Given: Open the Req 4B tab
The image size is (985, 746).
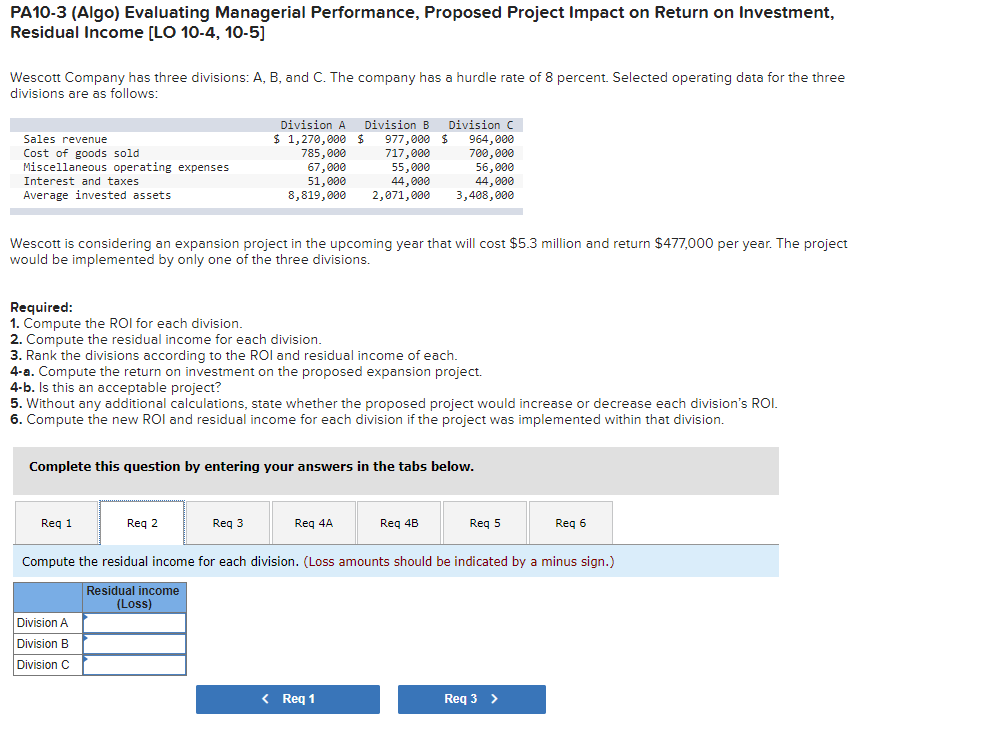Looking at the screenshot, I should click(398, 522).
